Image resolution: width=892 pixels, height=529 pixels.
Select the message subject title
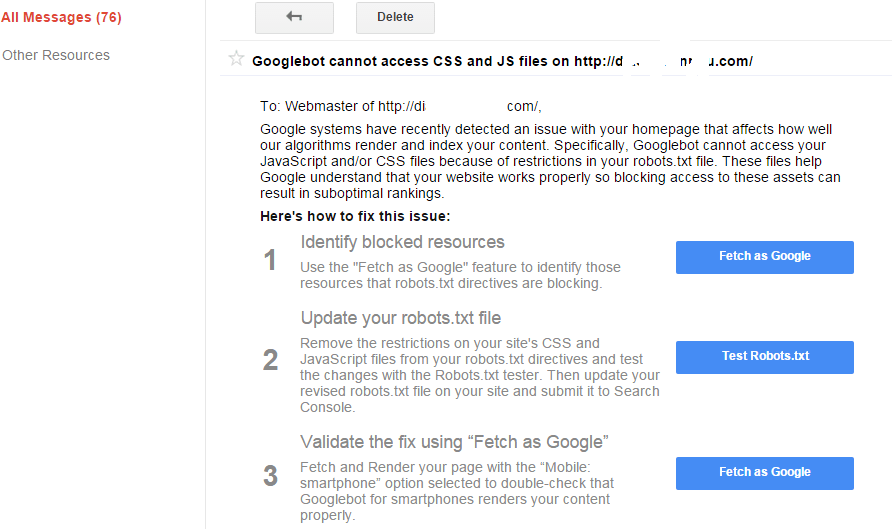click(x=502, y=61)
